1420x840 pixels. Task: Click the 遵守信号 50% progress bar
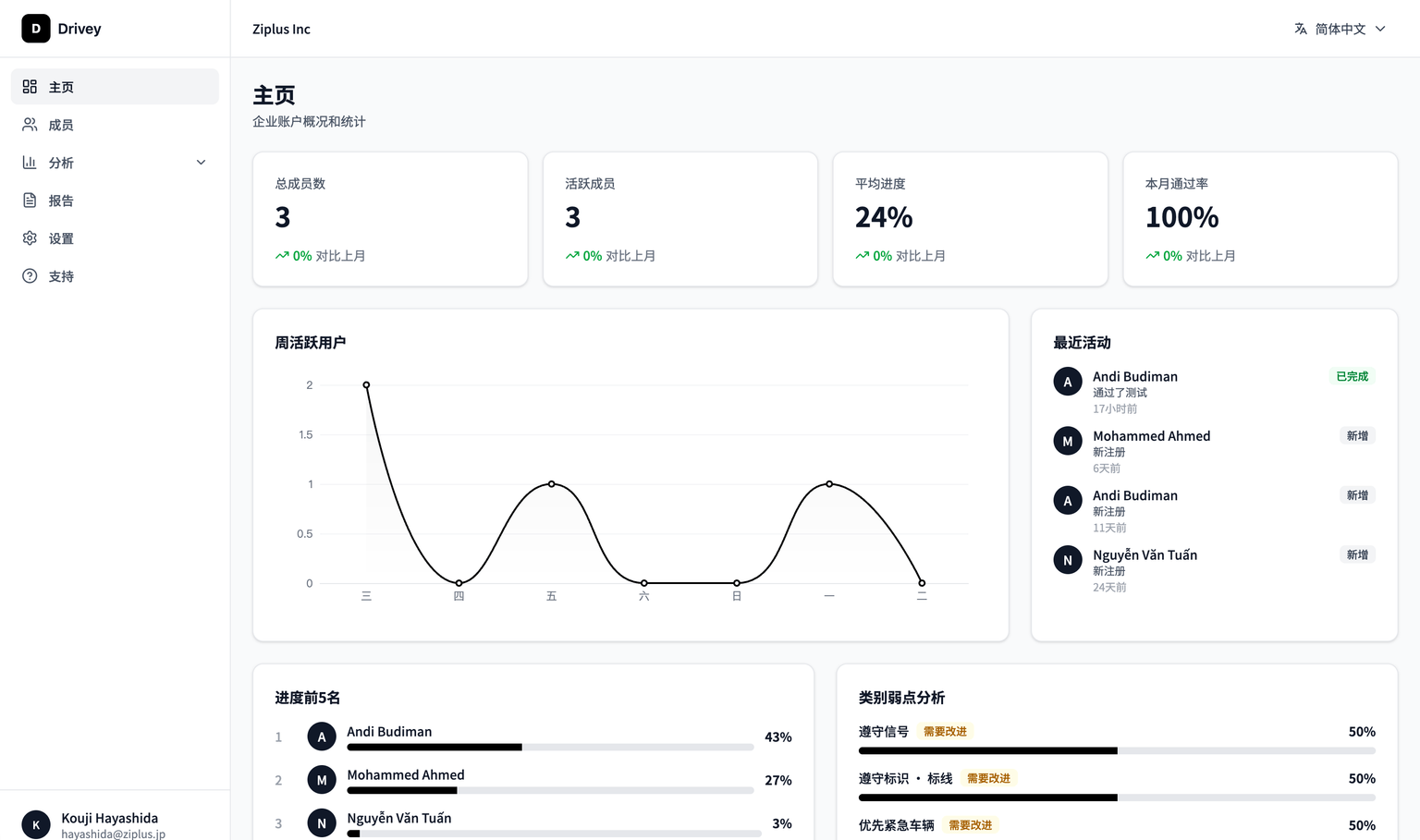(x=1116, y=750)
